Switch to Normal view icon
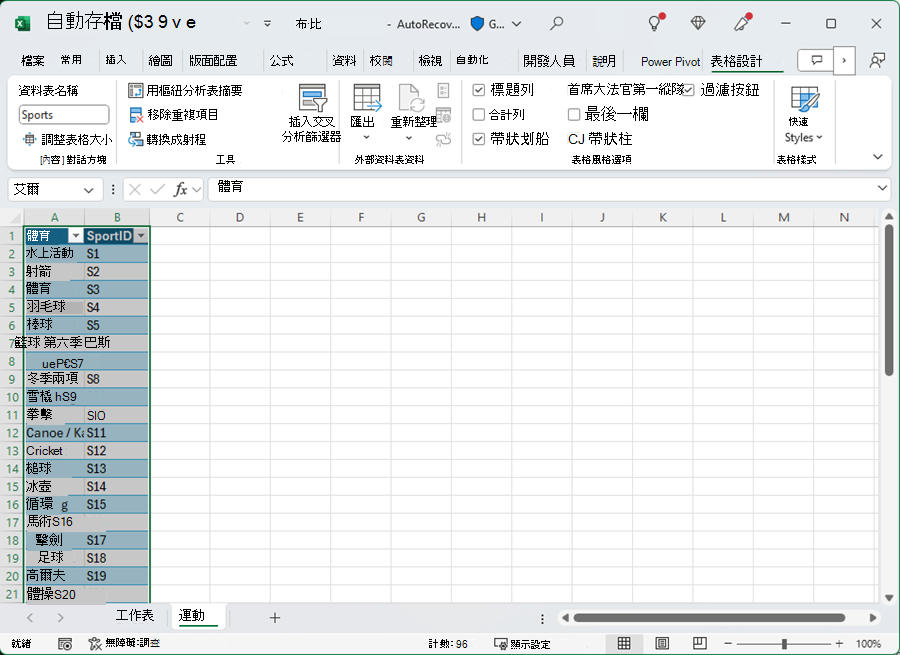900x655 pixels. coord(624,644)
